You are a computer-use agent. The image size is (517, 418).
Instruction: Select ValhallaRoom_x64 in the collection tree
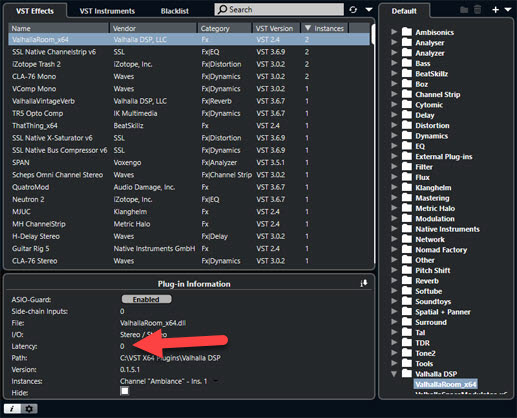coord(446,384)
